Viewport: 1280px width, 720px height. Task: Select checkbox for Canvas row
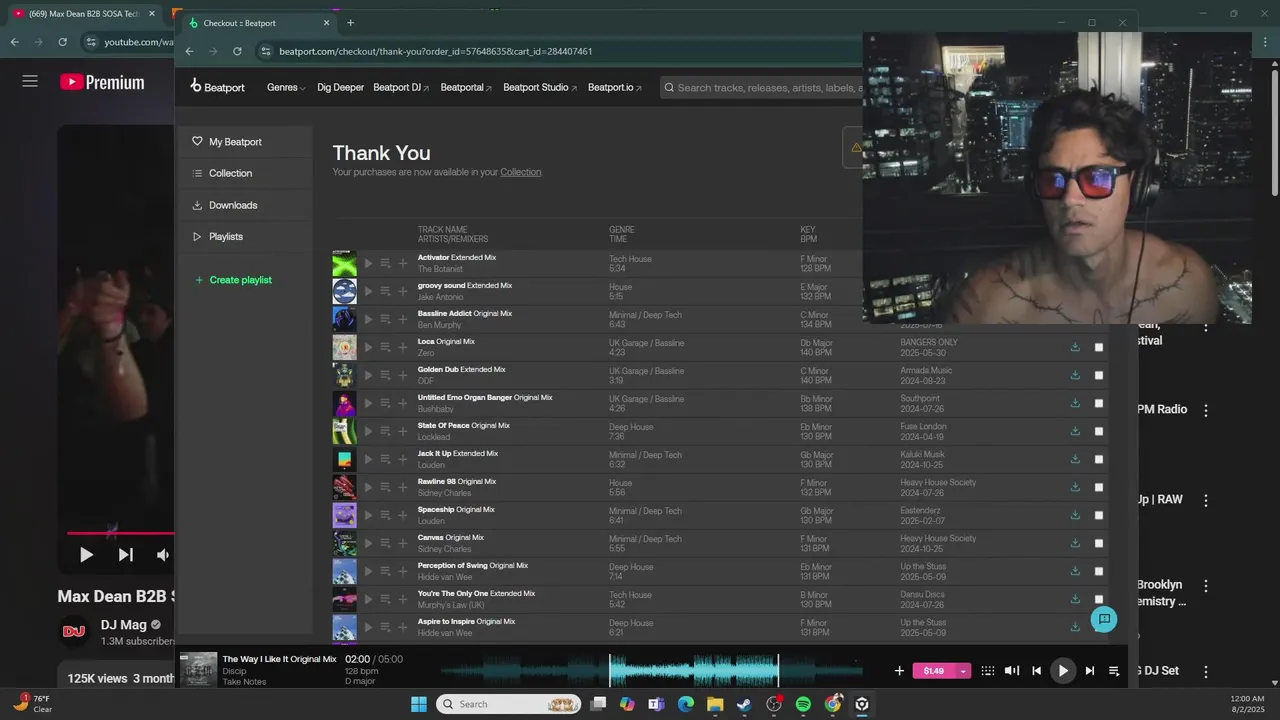[x=1098, y=543]
